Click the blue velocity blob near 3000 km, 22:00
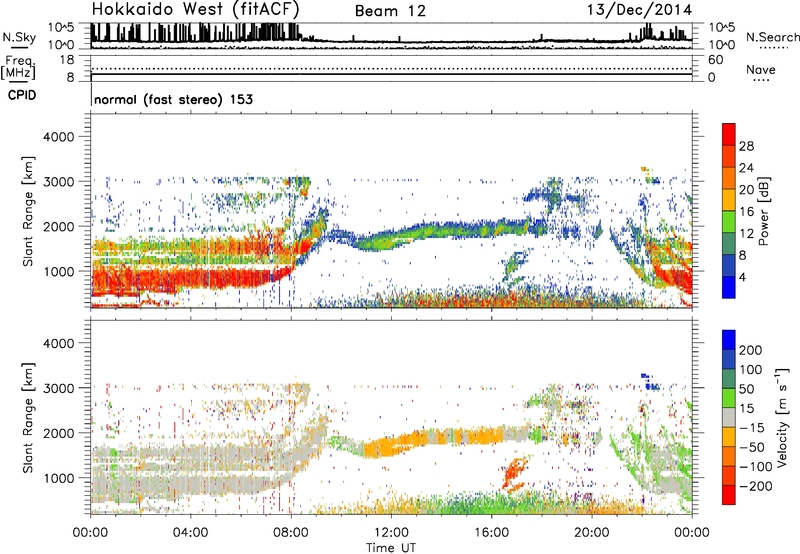The width and height of the screenshot is (800, 554). click(x=649, y=382)
